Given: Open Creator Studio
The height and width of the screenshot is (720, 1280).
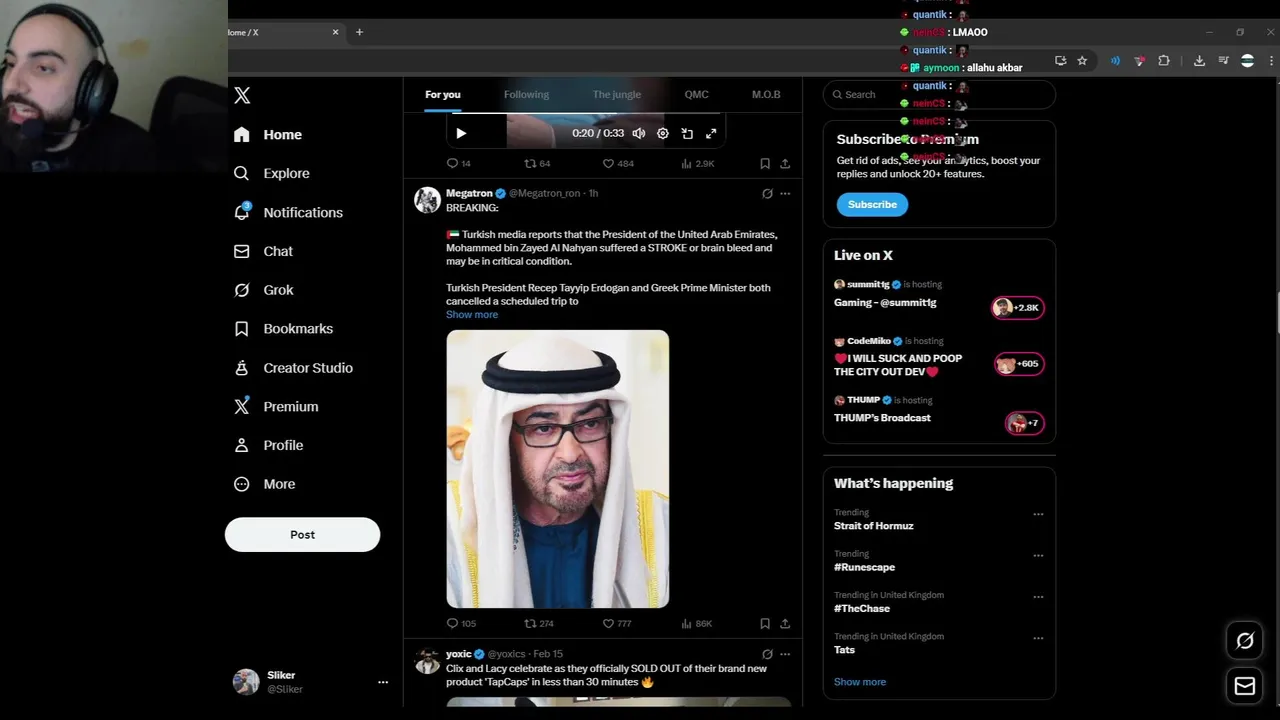Looking at the screenshot, I should [293, 367].
